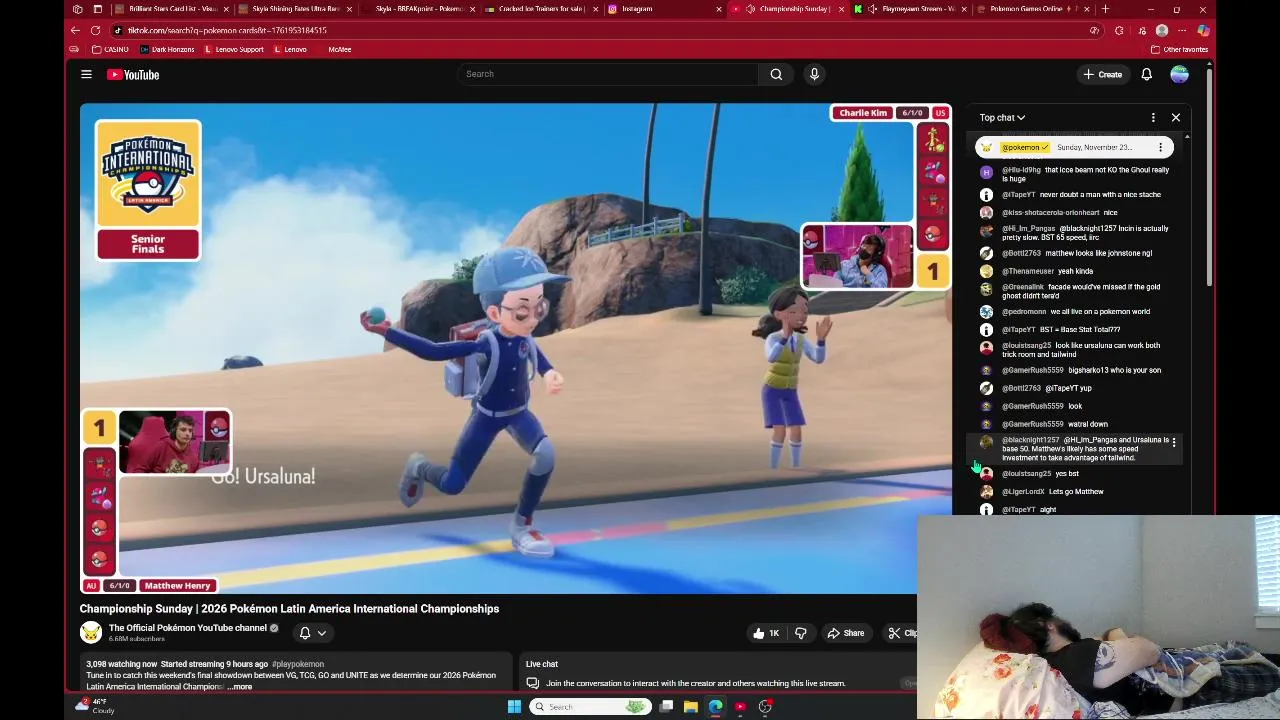
Task: Share the Championship Sunday stream
Action: point(845,633)
